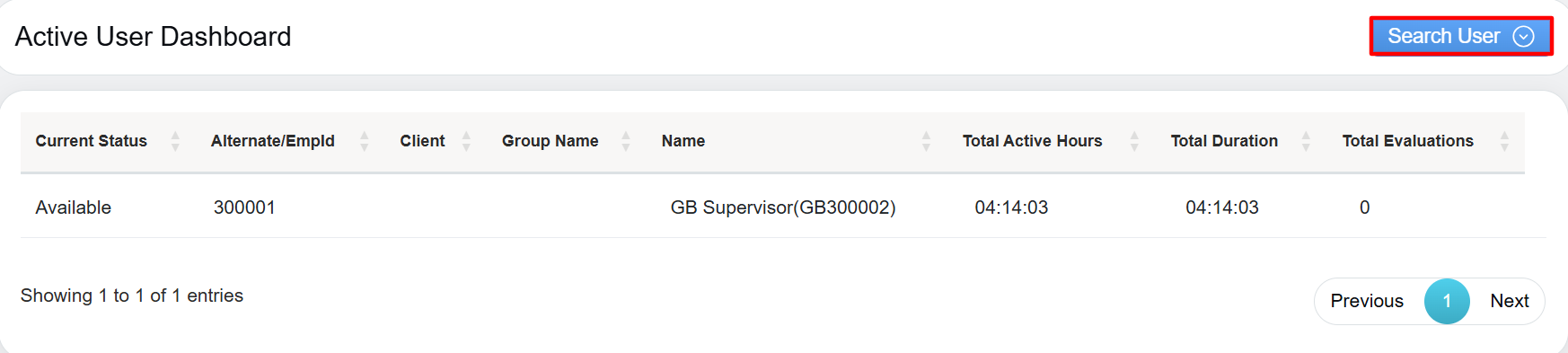Go to the Next page
Viewport: 1568px width, 353px height.
[x=1509, y=301]
